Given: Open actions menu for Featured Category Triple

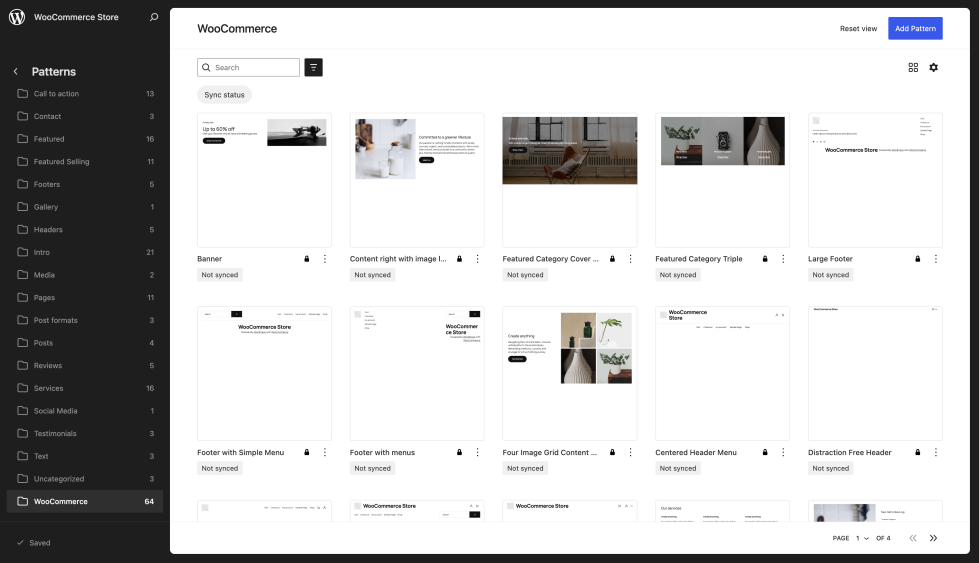Looking at the screenshot, I should [783, 258].
